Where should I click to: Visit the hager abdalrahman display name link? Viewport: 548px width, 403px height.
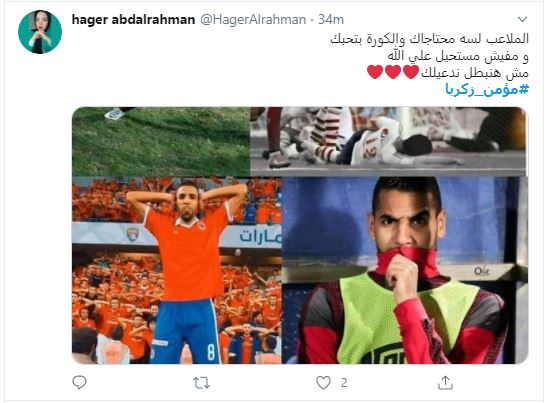point(133,20)
